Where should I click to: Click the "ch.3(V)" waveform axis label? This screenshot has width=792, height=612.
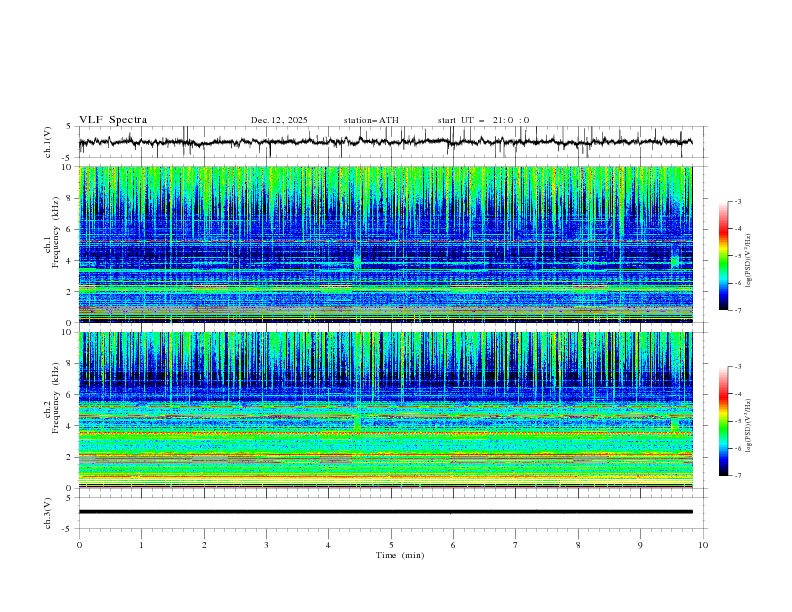48,513
